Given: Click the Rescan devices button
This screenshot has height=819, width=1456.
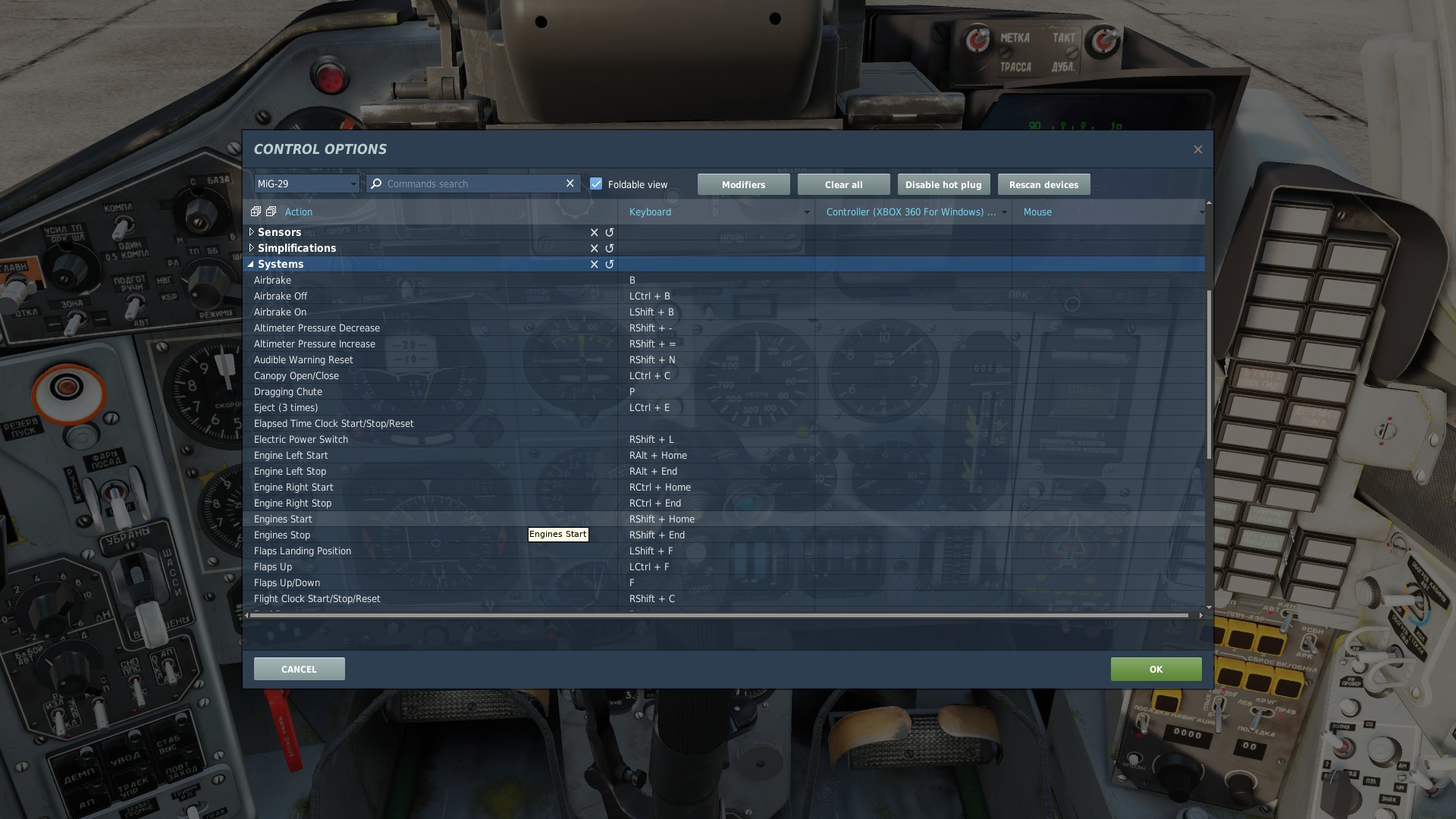Looking at the screenshot, I should tap(1044, 184).
